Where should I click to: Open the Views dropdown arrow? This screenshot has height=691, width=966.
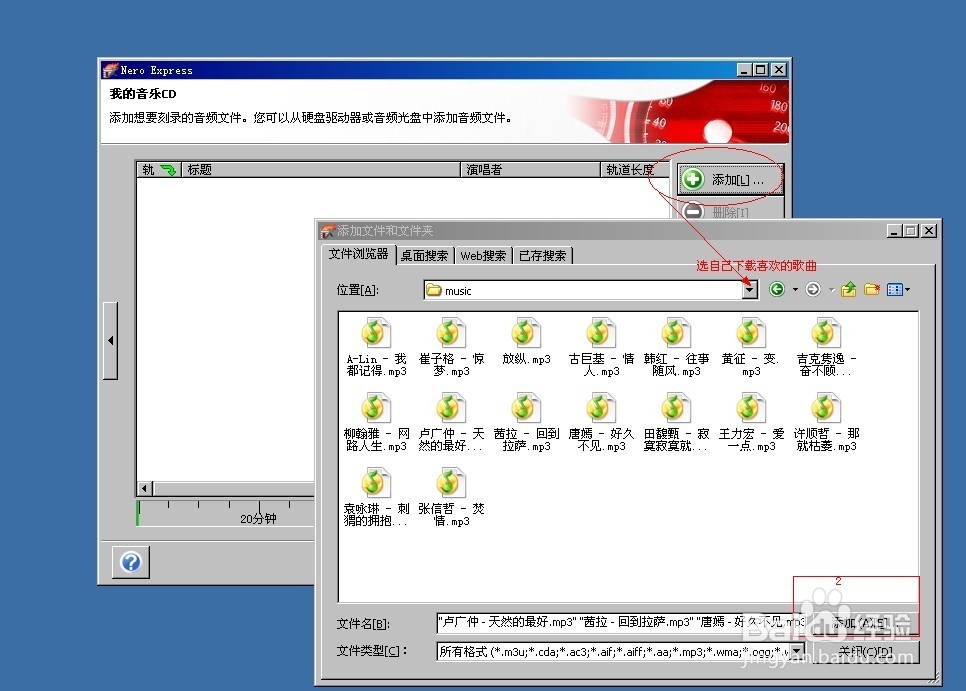click(x=906, y=288)
